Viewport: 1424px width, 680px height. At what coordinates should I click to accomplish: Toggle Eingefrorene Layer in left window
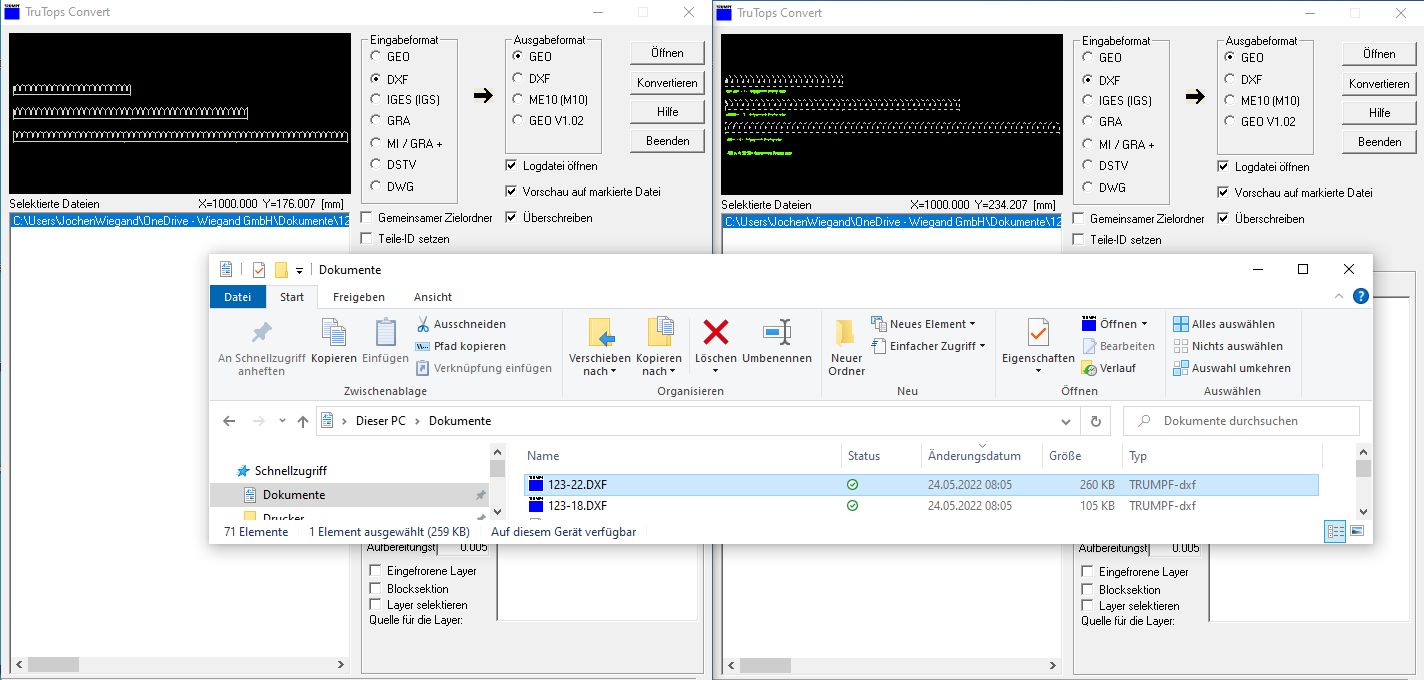point(376,571)
